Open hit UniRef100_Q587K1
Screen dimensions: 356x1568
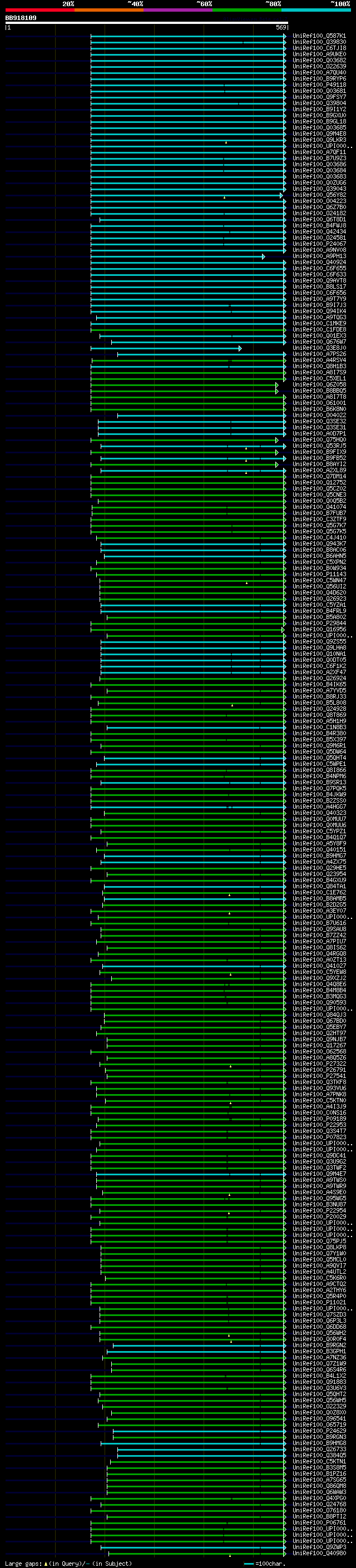pyautogui.click(x=319, y=36)
